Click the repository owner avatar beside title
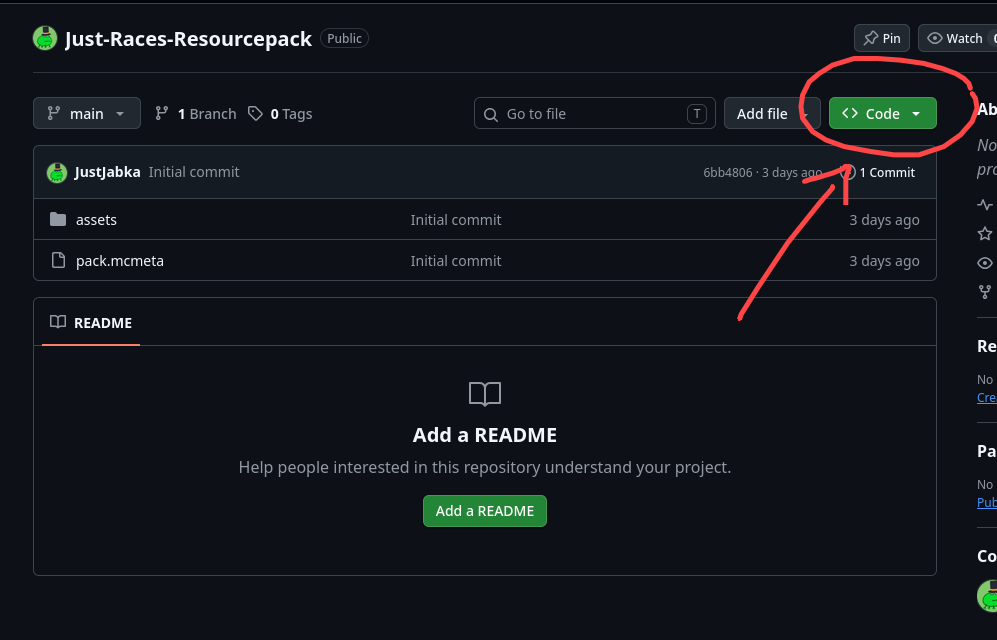This screenshot has height=640, width=997. (x=45, y=38)
